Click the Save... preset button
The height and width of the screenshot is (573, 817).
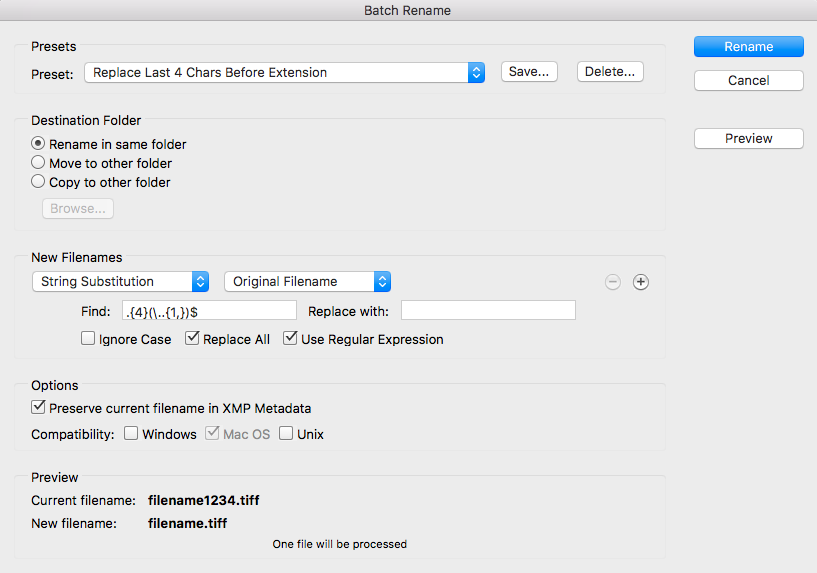click(x=529, y=72)
